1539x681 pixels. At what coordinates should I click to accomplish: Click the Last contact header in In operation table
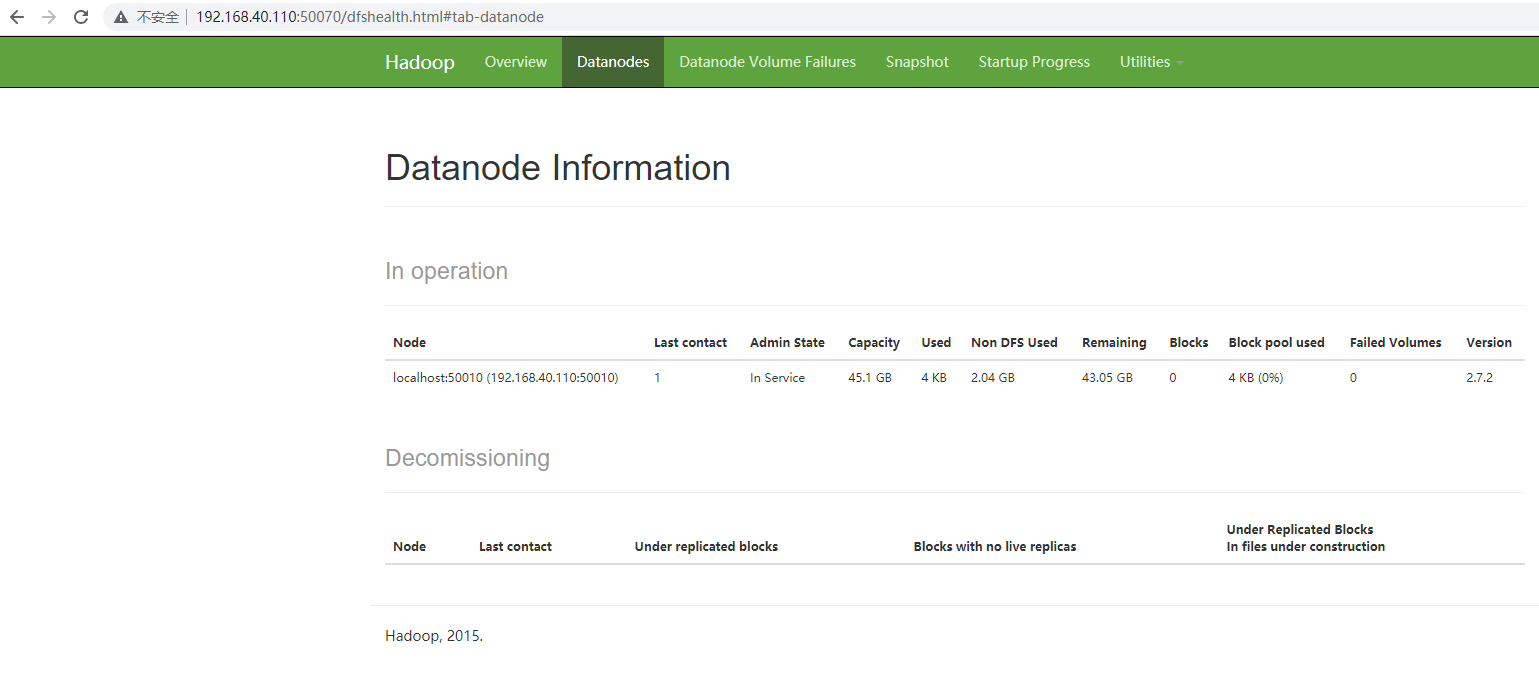[x=691, y=342]
